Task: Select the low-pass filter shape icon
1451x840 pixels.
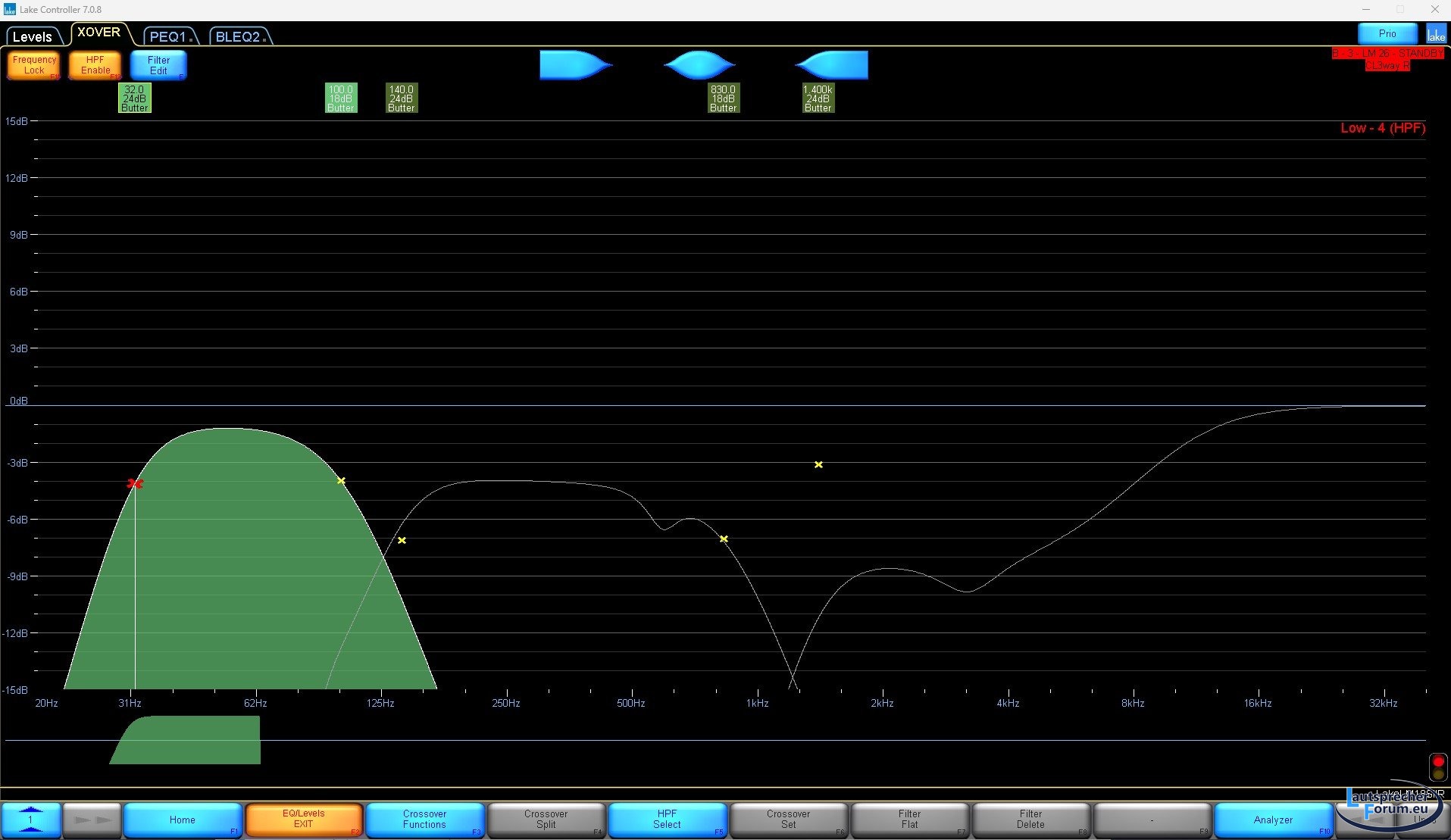Action: tap(574, 65)
